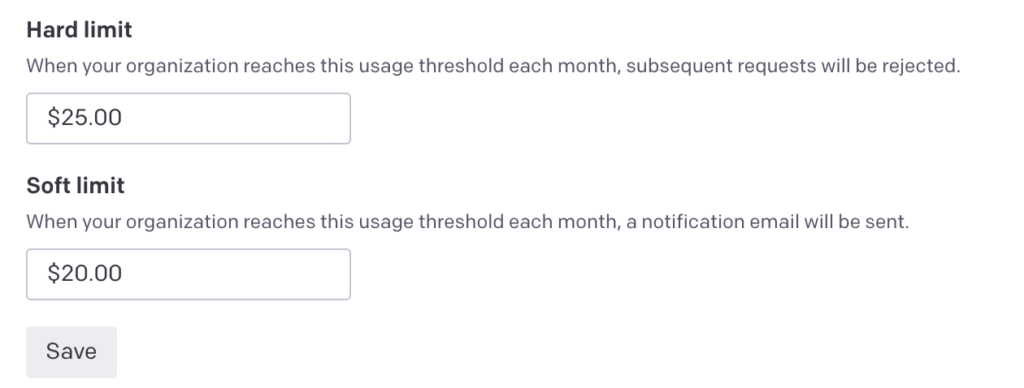Focus the Soft limit input field
The width and height of the screenshot is (1024, 388).
tap(188, 274)
